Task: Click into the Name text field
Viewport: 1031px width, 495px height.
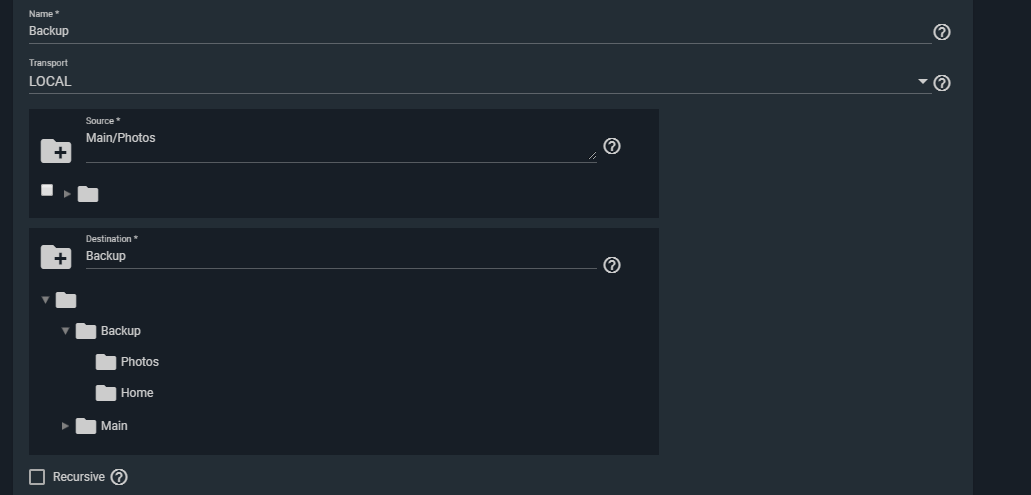Action: [x=478, y=31]
